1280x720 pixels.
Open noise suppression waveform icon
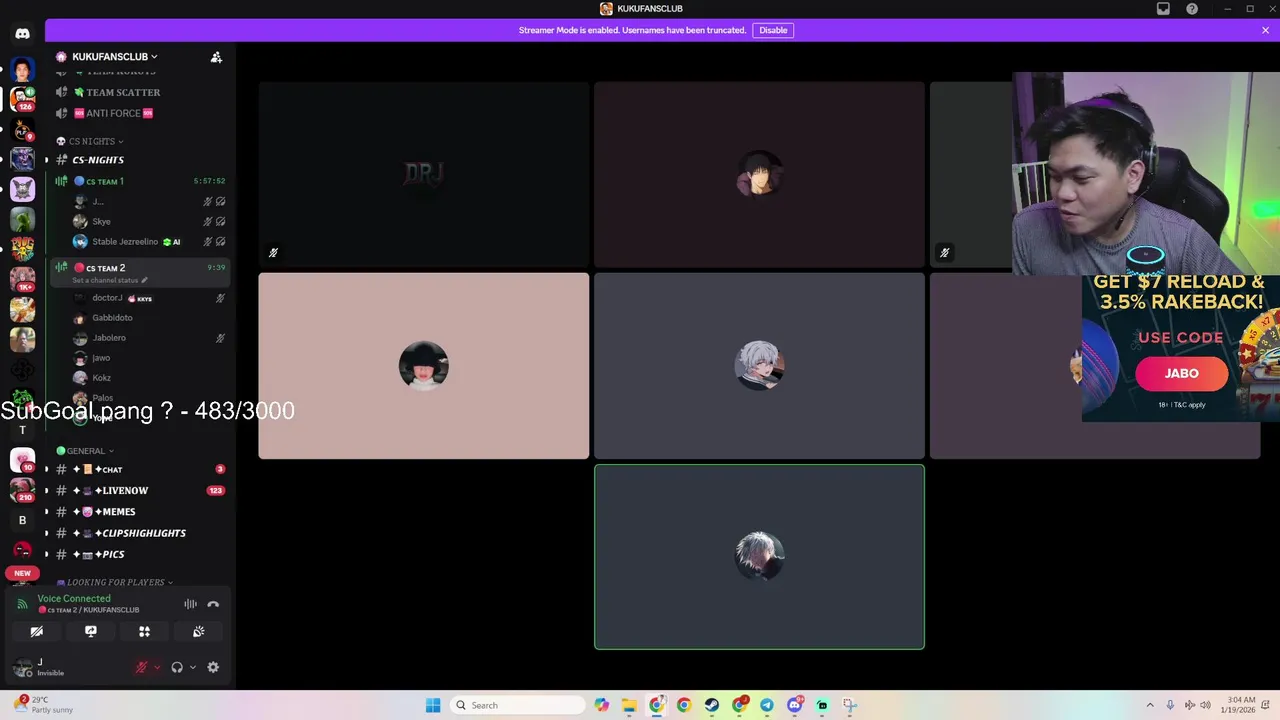(190, 604)
